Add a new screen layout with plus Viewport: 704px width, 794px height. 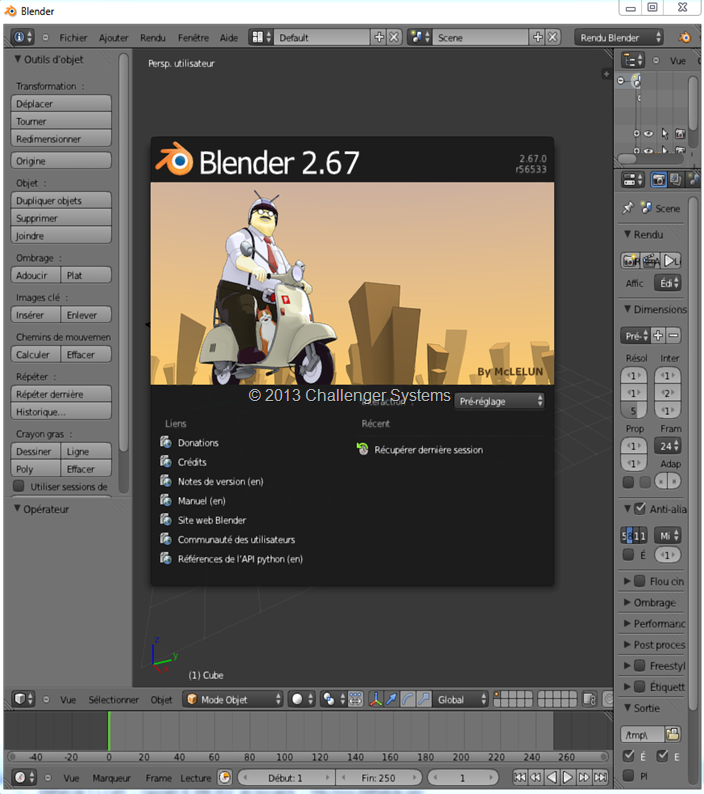(379, 37)
